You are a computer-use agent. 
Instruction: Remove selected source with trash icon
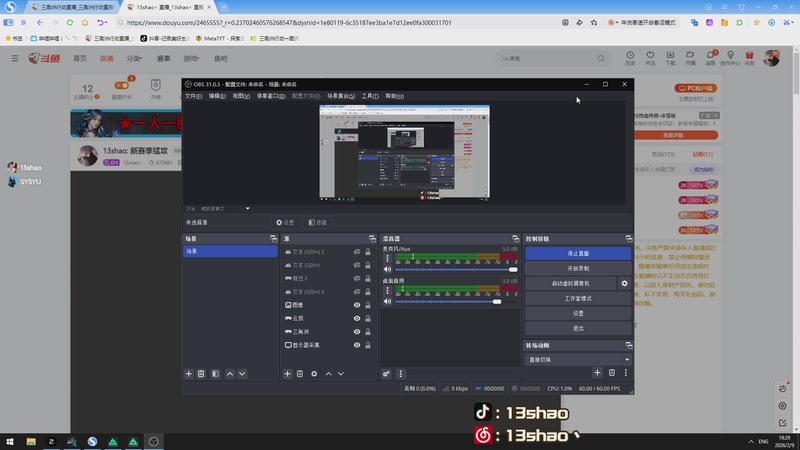click(300, 374)
